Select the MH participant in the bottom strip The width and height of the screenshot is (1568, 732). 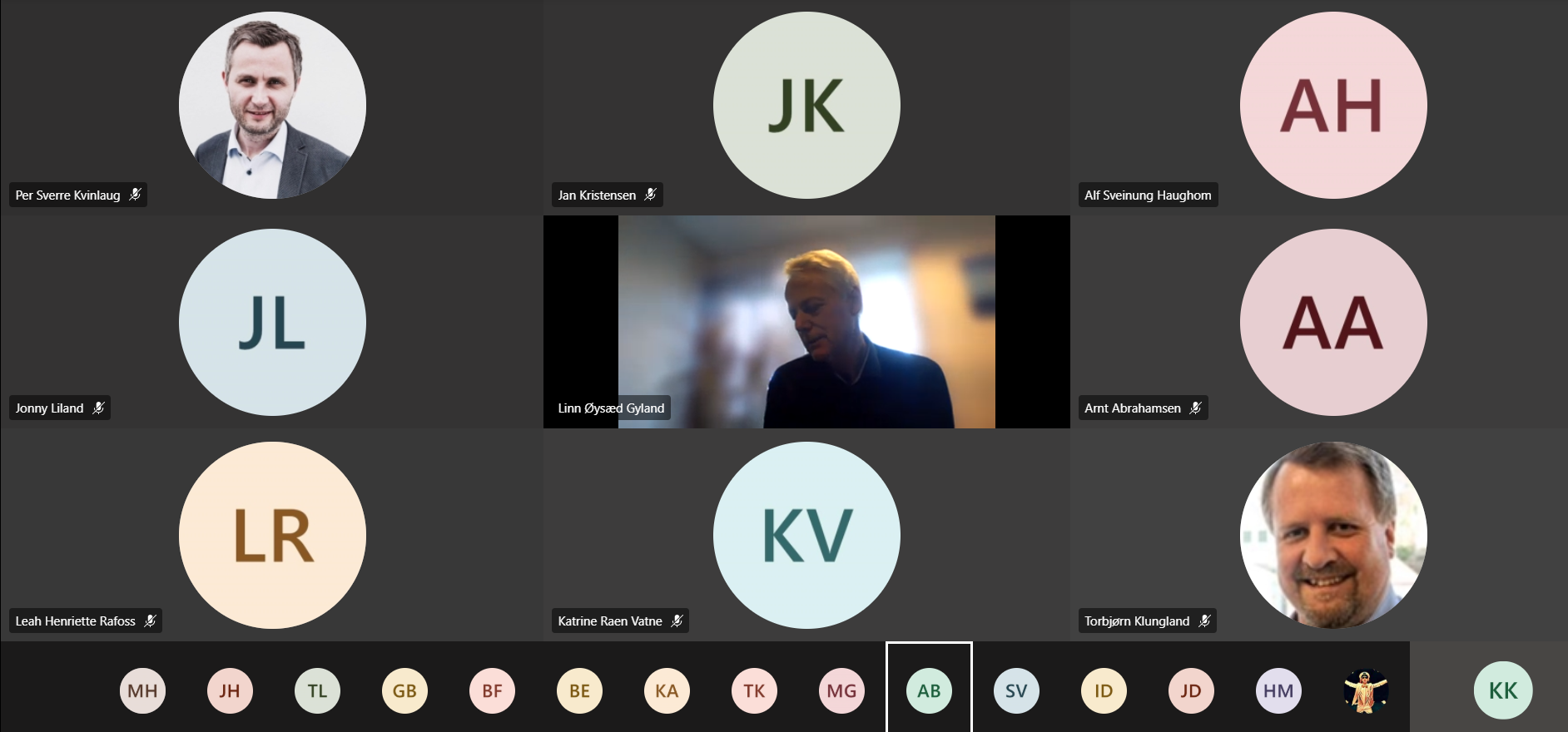[x=142, y=690]
